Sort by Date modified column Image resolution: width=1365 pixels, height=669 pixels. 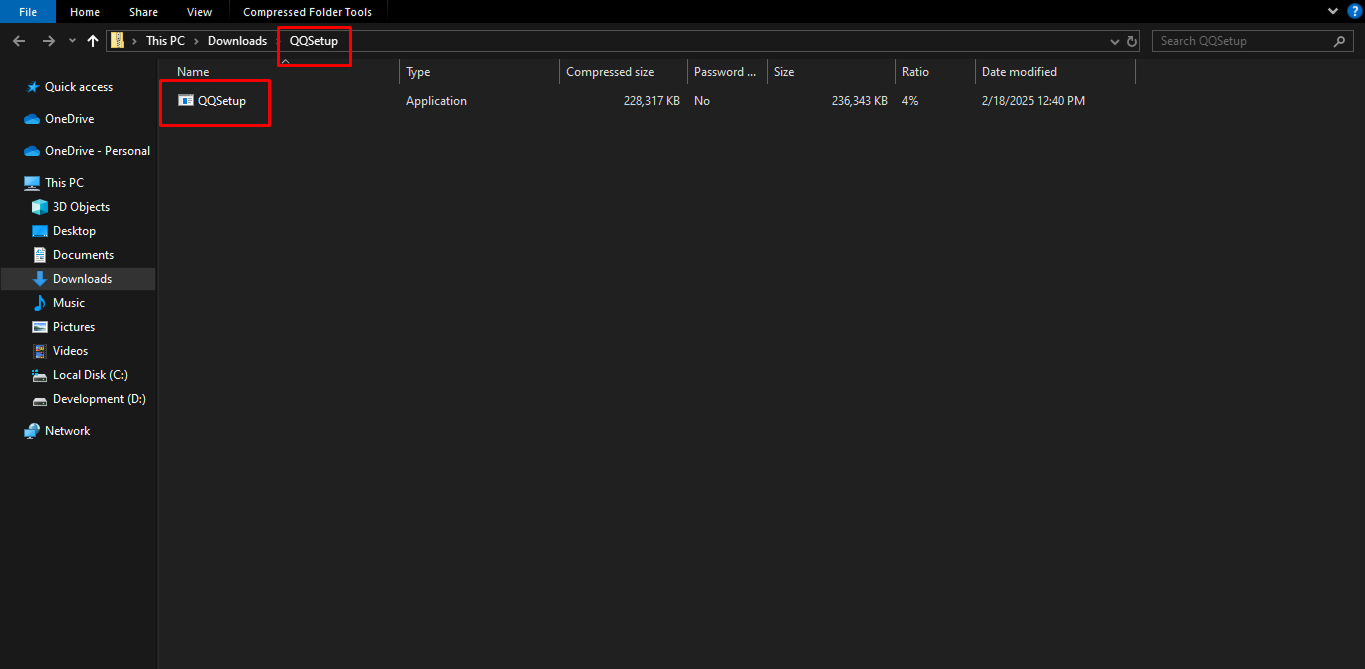click(1019, 72)
